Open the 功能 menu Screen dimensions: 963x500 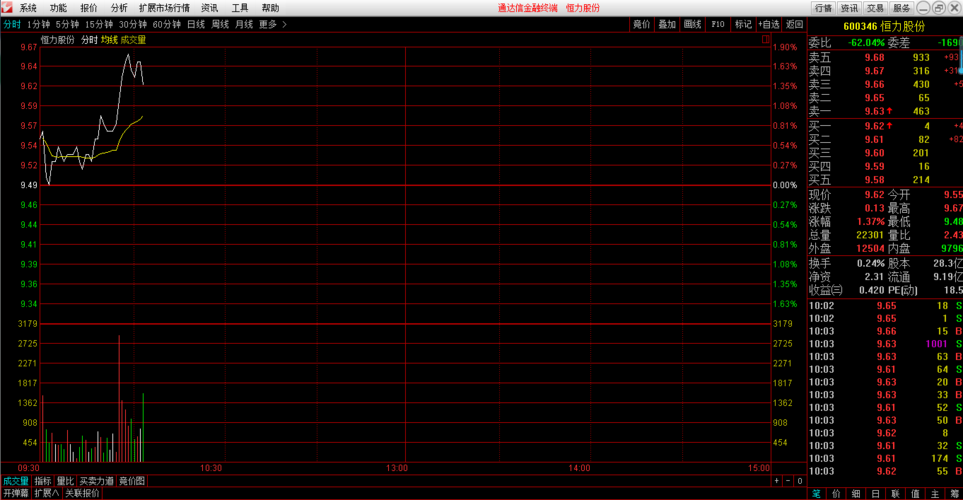tap(58, 8)
